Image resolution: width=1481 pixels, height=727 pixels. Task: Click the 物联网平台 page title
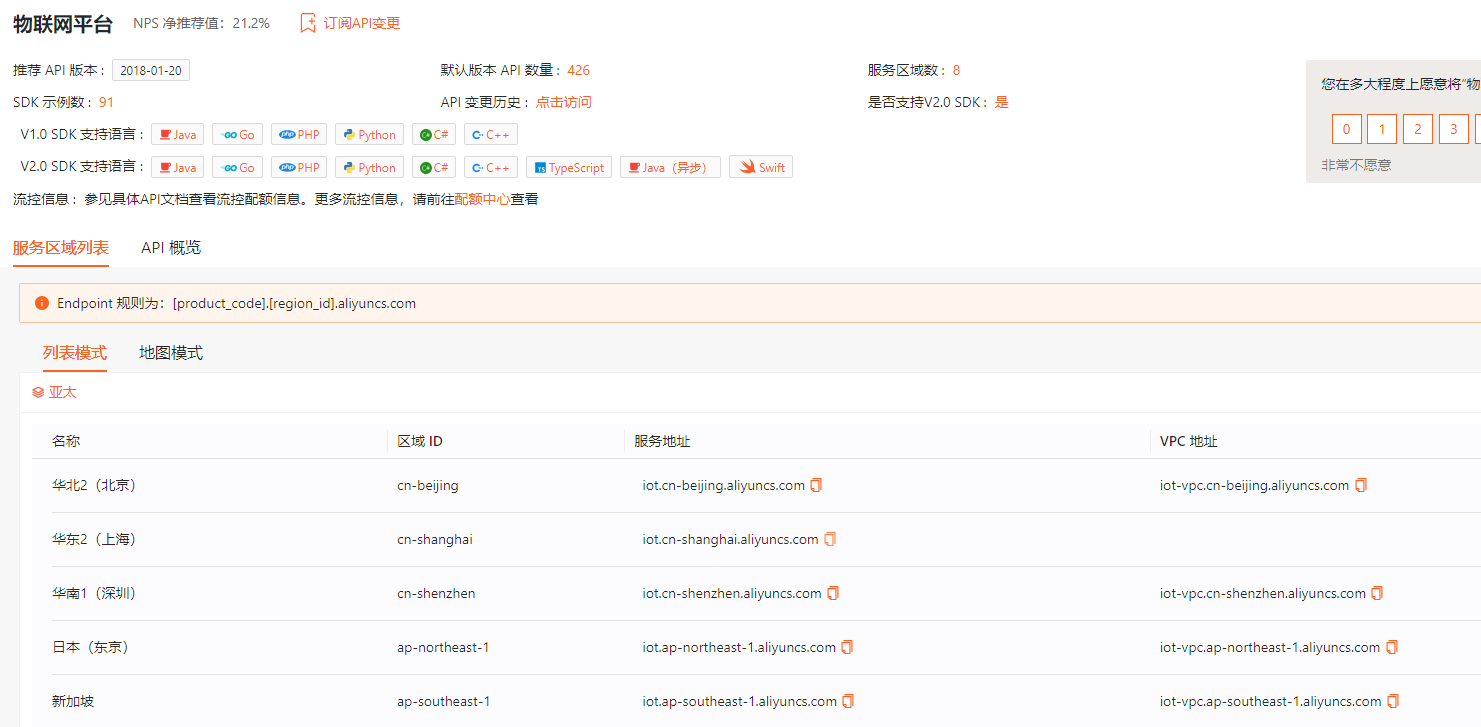coord(63,24)
